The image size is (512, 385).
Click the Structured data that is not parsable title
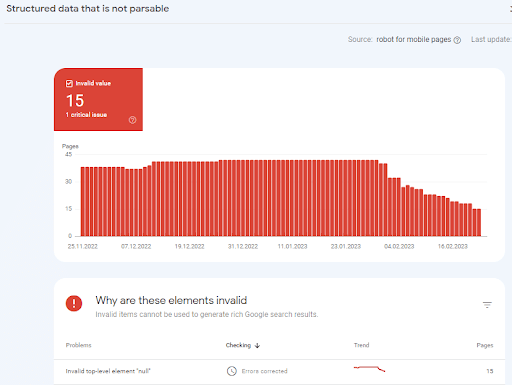(x=88, y=9)
